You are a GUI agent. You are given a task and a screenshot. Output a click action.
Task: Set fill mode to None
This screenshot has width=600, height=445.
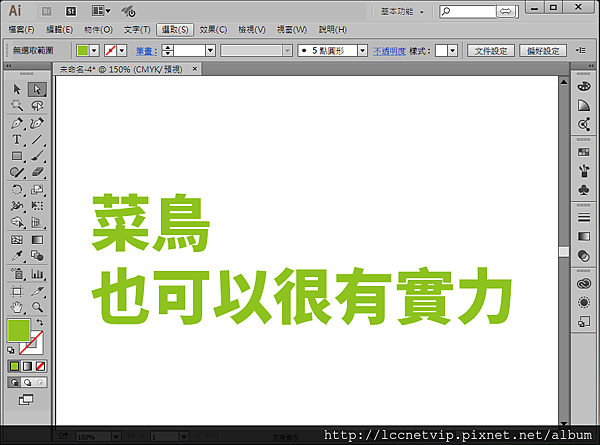(40, 367)
